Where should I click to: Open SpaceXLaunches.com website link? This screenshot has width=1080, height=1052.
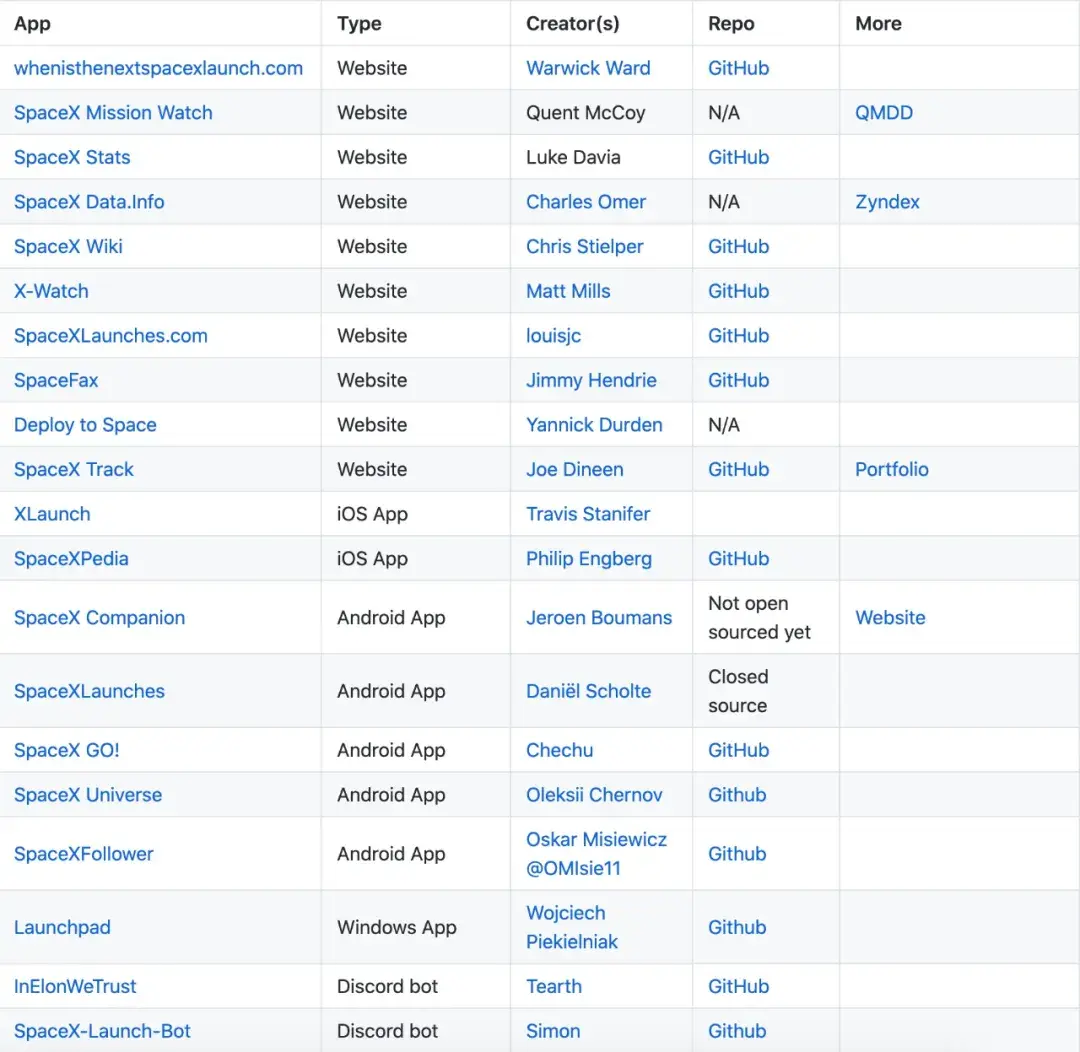(x=111, y=336)
